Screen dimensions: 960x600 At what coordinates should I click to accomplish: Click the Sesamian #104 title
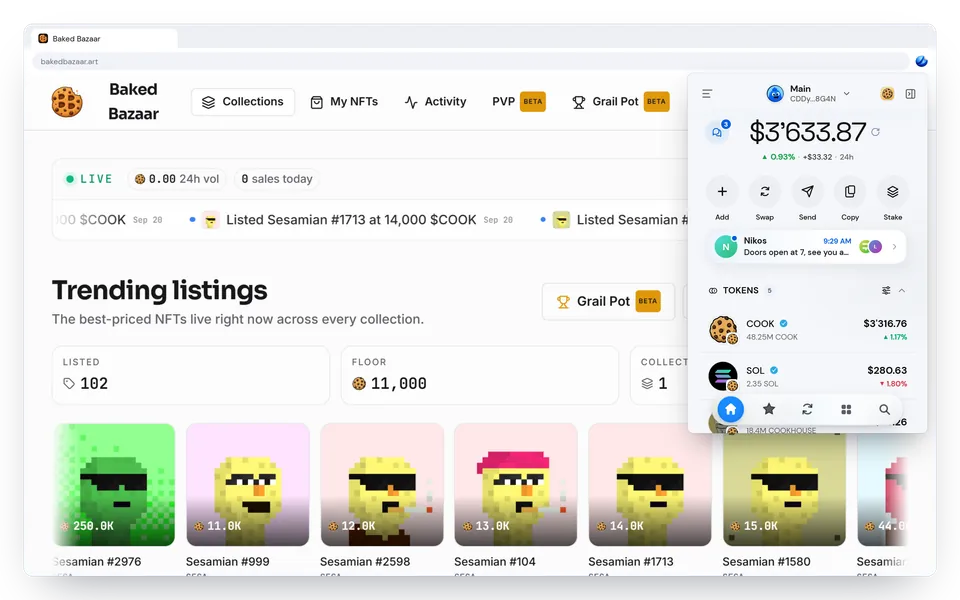click(495, 561)
